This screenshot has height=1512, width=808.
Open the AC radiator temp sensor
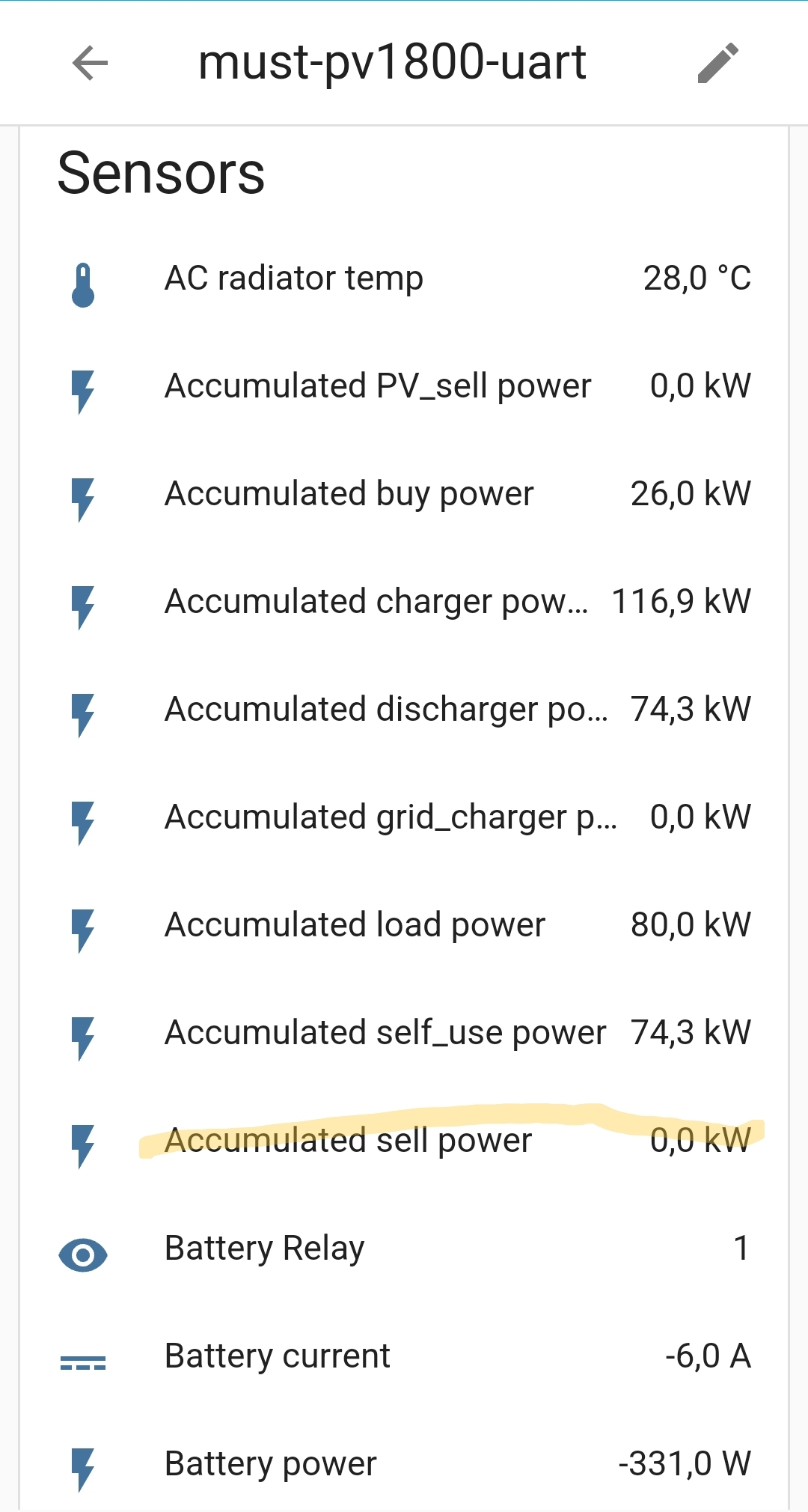pos(294,278)
